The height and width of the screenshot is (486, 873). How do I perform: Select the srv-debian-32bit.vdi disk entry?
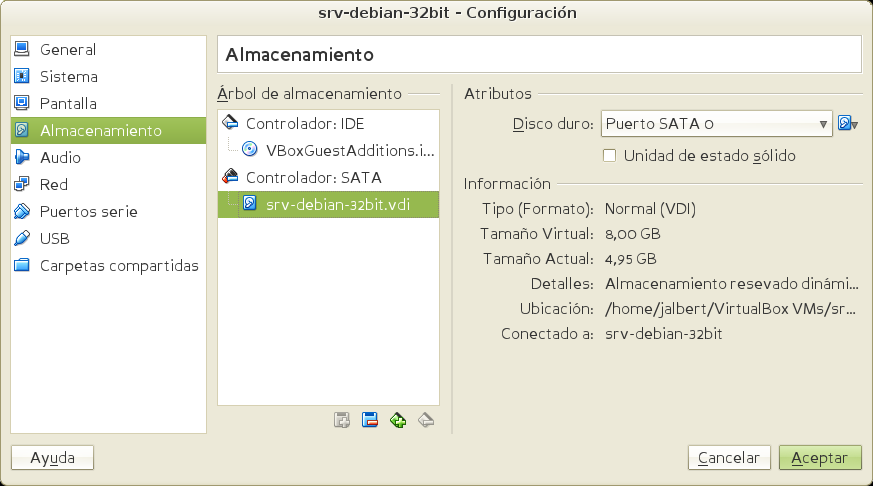(338, 204)
